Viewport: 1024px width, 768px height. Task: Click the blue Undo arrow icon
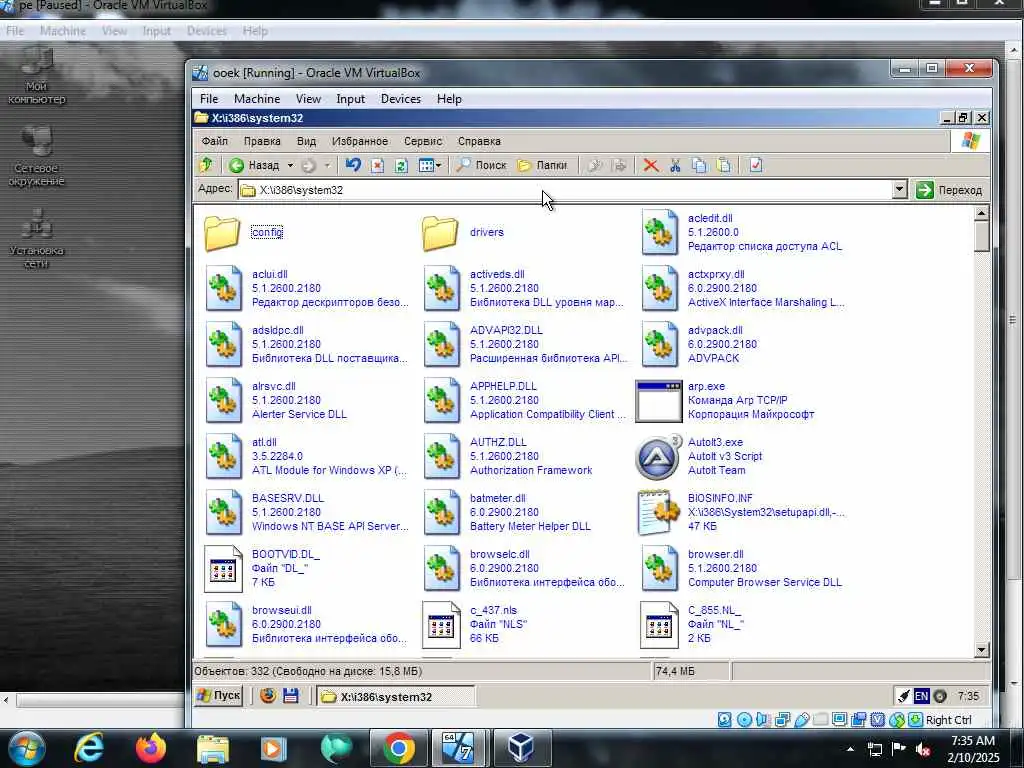[353, 165]
